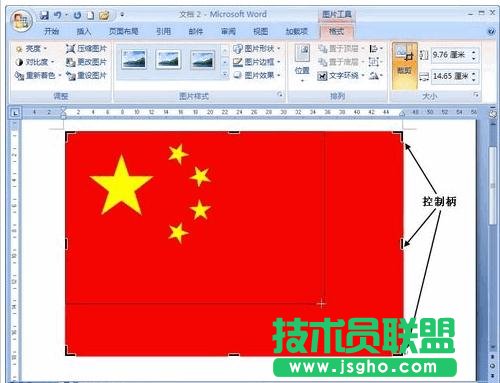Click the vertical scrollbar thumb
The height and width of the screenshot is (383, 500).
[493, 186]
